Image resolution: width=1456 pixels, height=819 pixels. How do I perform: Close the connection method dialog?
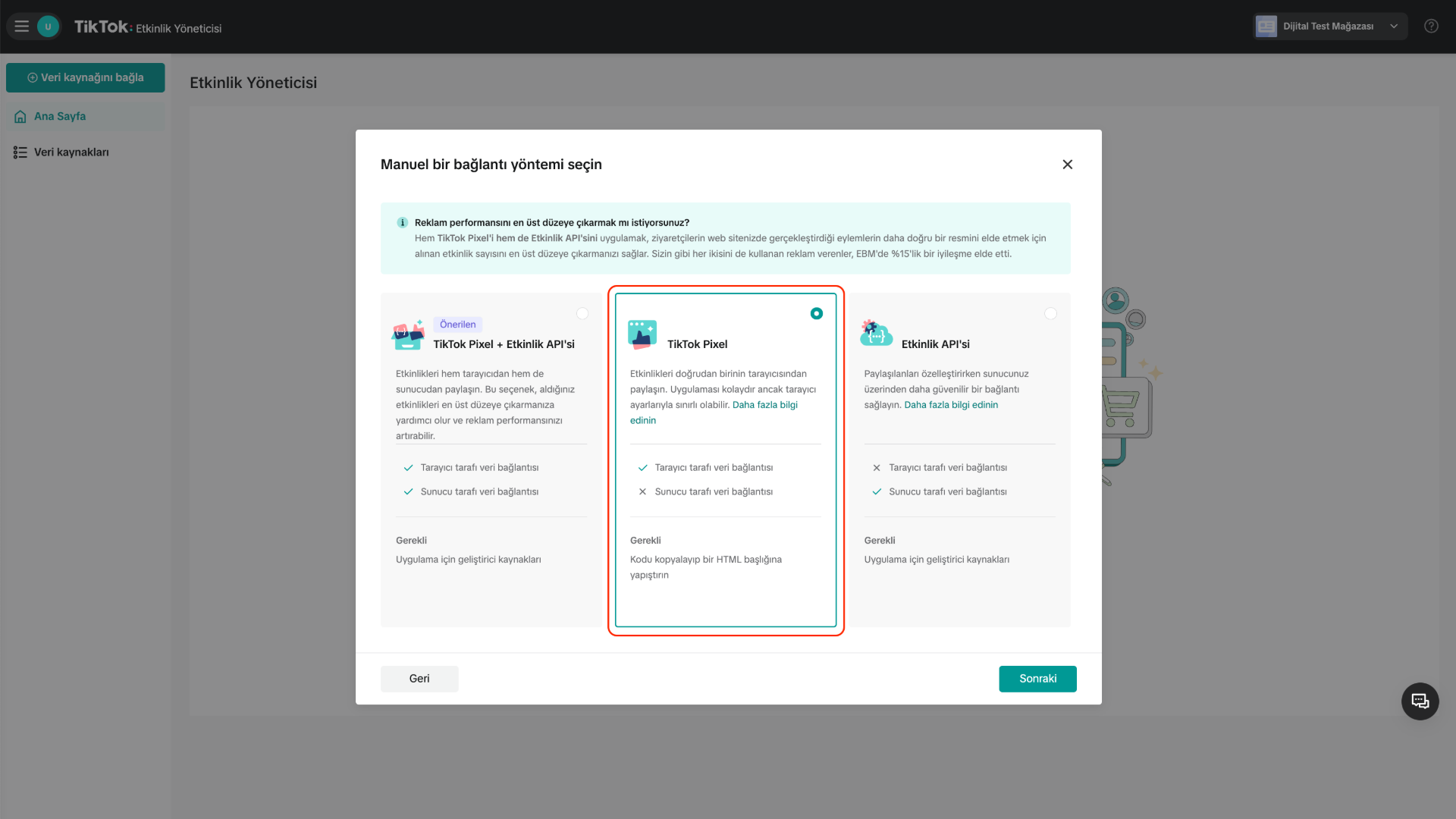(x=1068, y=165)
